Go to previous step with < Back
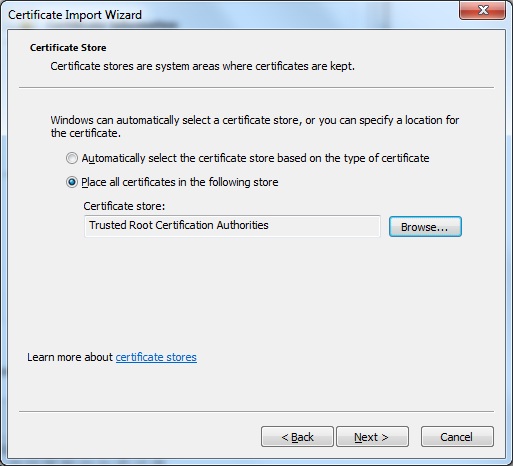The image size is (513, 466). (x=297, y=436)
